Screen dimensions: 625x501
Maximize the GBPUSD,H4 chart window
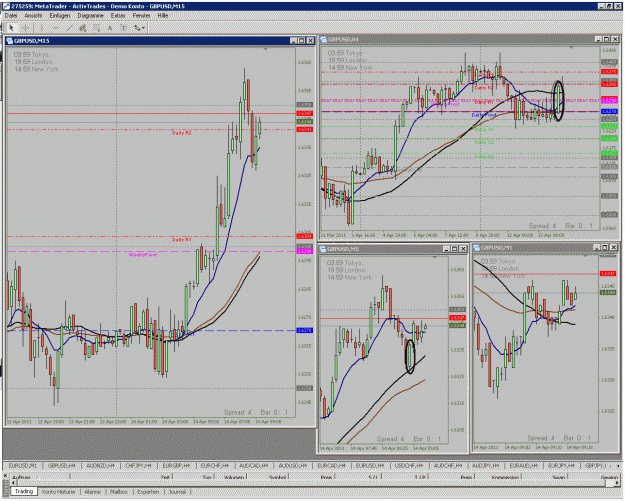pos(607,39)
